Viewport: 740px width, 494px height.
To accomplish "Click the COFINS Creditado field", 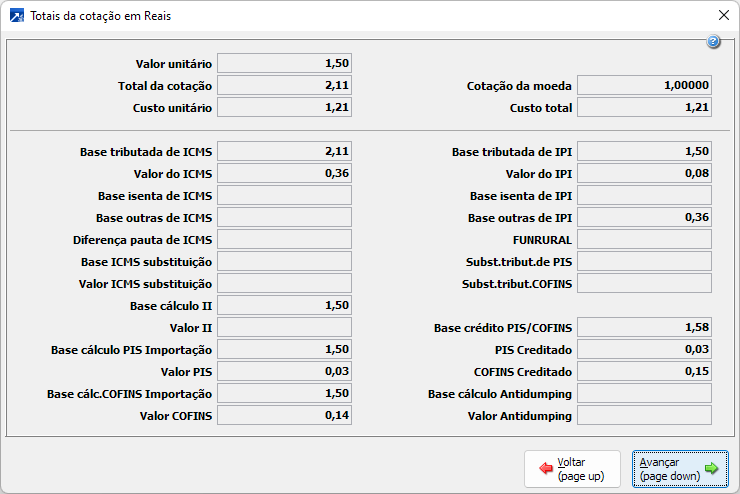I will (x=644, y=371).
